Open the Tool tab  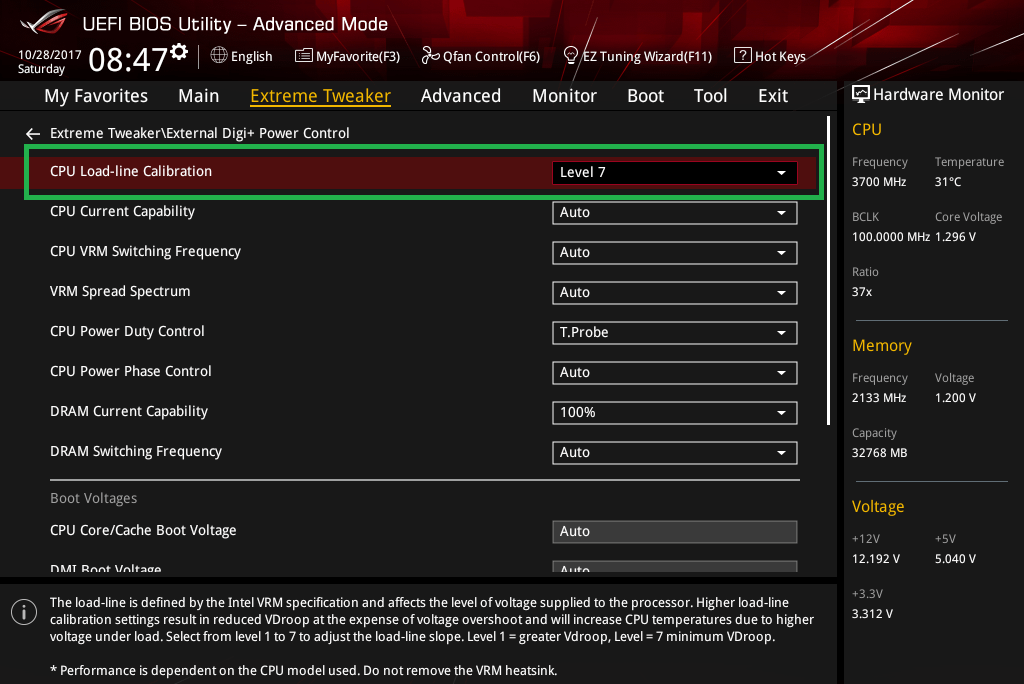711,96
